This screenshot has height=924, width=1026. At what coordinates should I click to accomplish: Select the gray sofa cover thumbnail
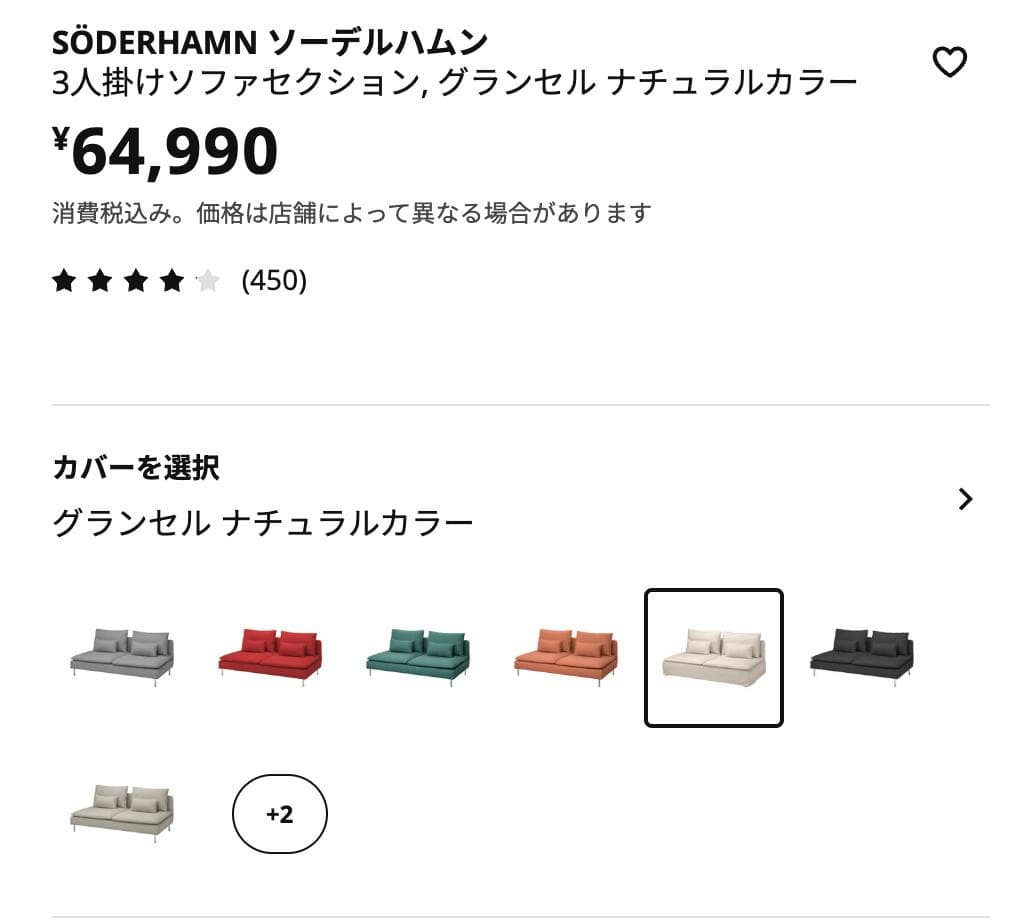click(x=120, y=655)
